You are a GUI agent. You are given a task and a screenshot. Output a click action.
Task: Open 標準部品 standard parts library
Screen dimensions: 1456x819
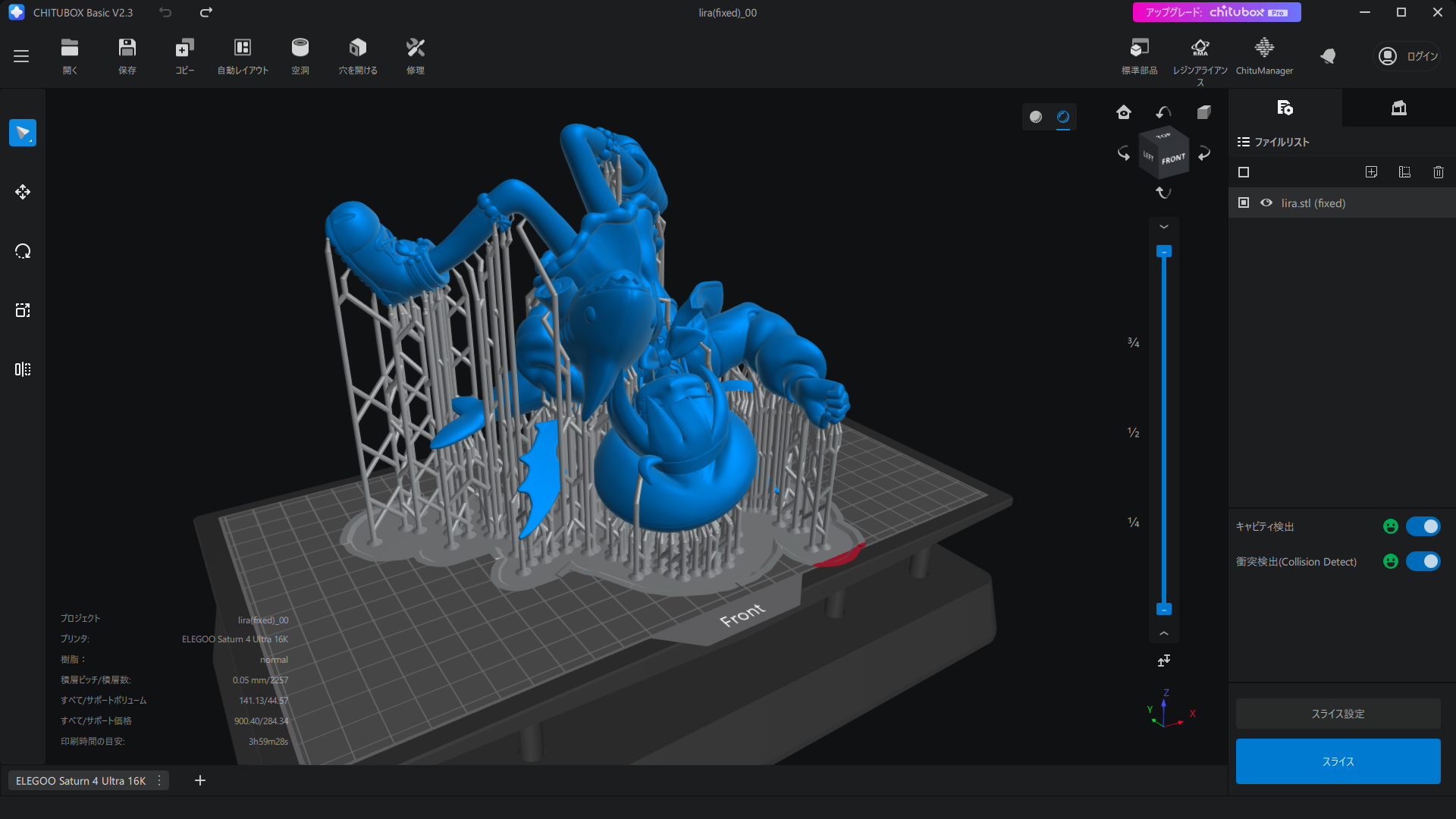(1140, 56)
